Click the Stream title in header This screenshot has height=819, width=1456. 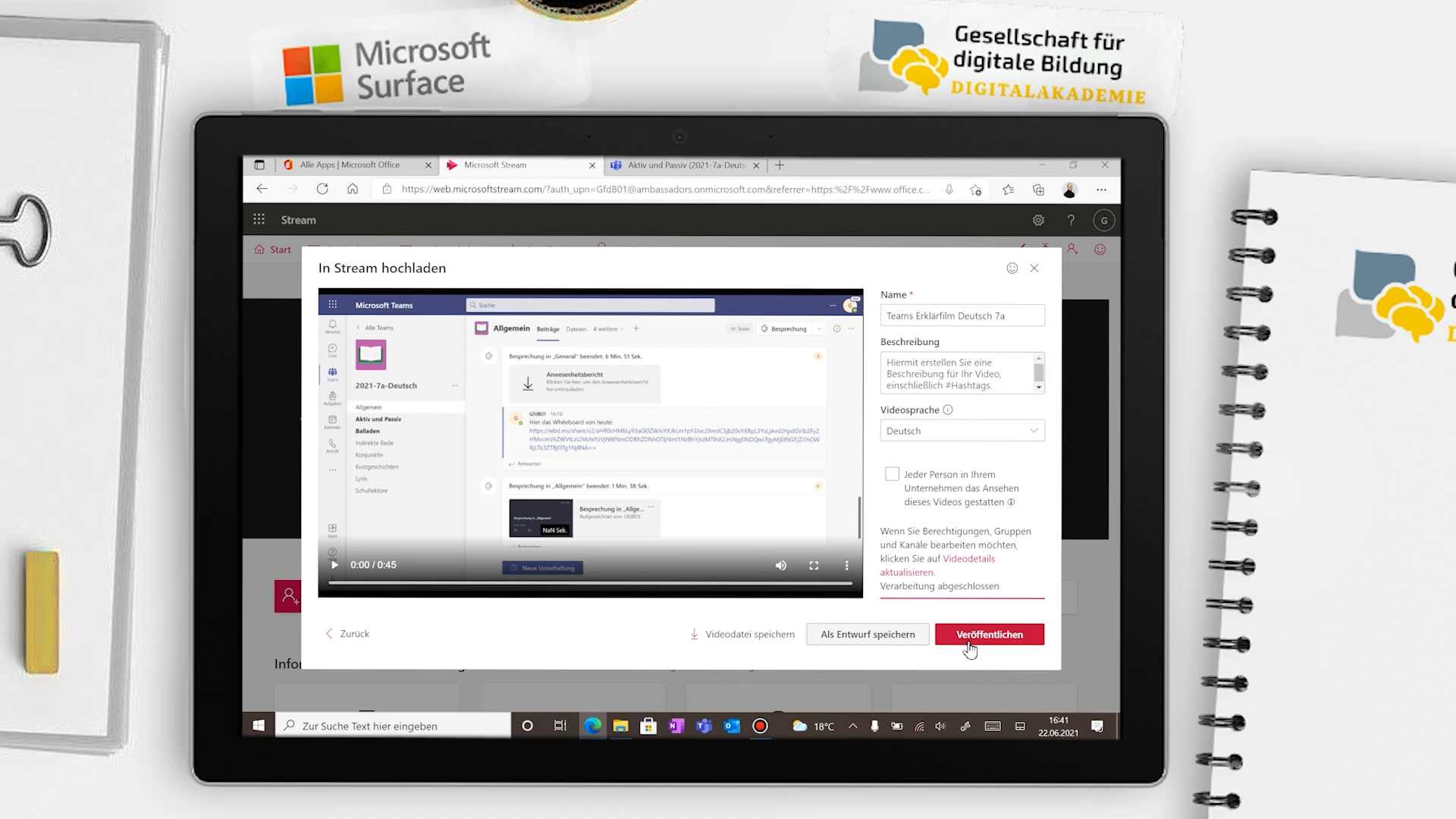click(298, 220)
